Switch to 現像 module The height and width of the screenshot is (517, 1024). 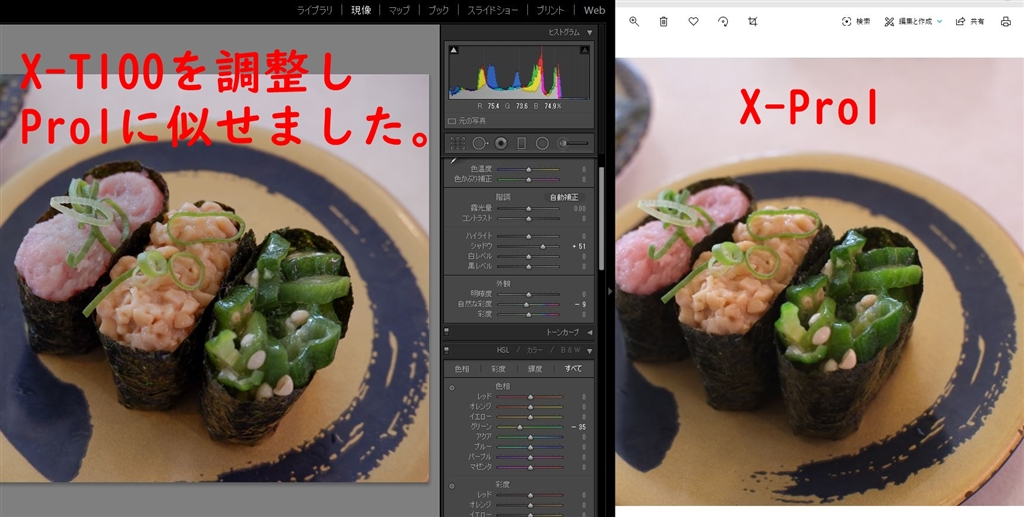360,10
